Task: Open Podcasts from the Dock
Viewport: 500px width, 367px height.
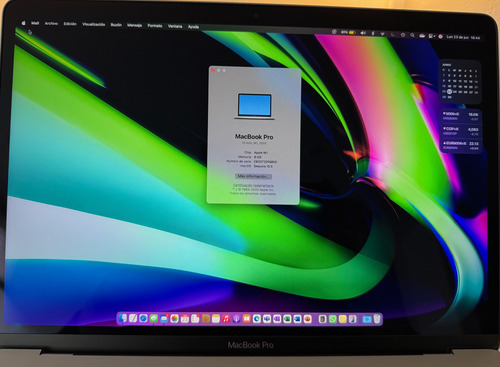Action: (x=236, y=319)
